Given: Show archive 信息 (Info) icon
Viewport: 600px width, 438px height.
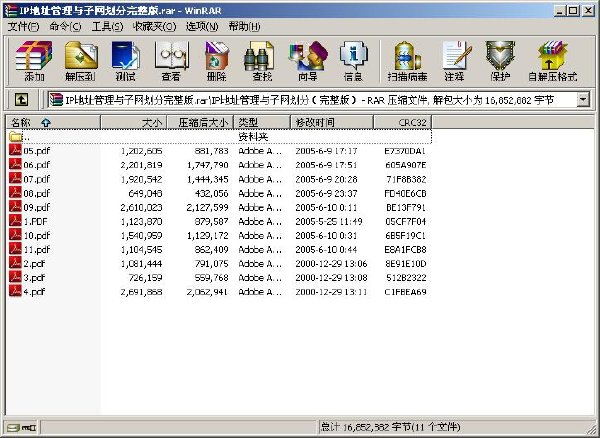Looking at the screenshot, I should [353, 56].
